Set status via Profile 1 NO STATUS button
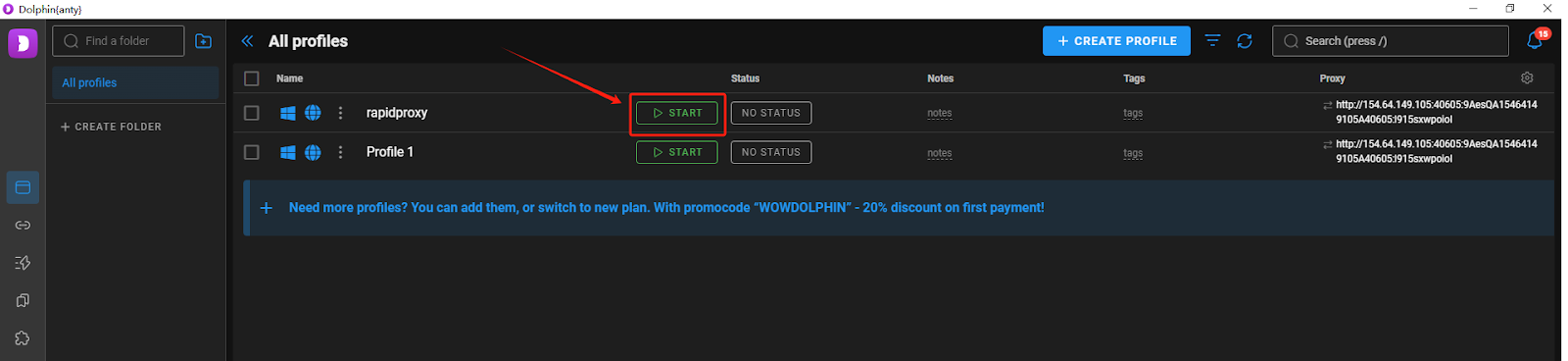This screenshot has width=1568, height=361. click(771, 152)
